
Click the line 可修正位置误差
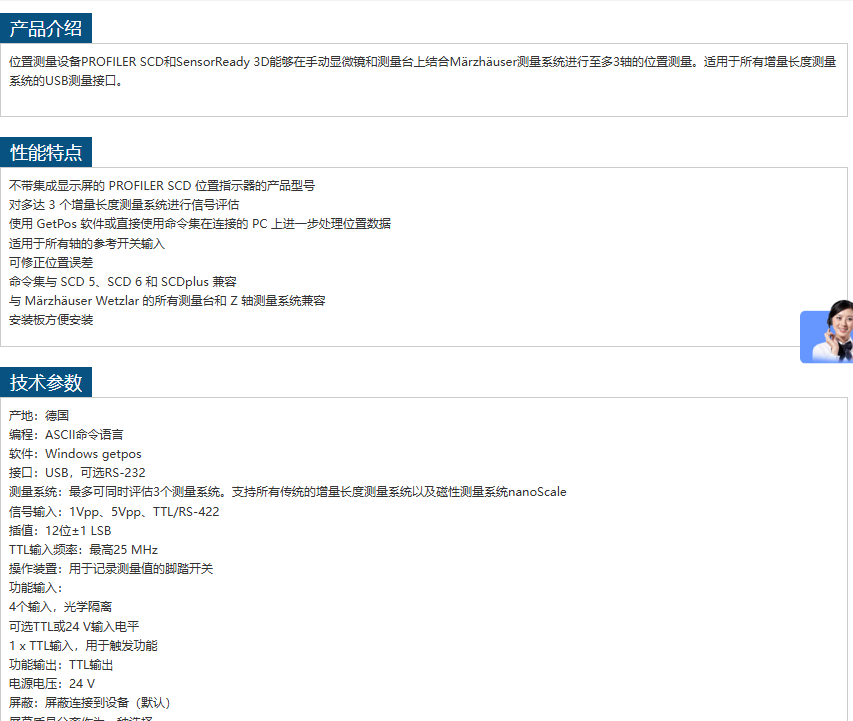point(51,263)
